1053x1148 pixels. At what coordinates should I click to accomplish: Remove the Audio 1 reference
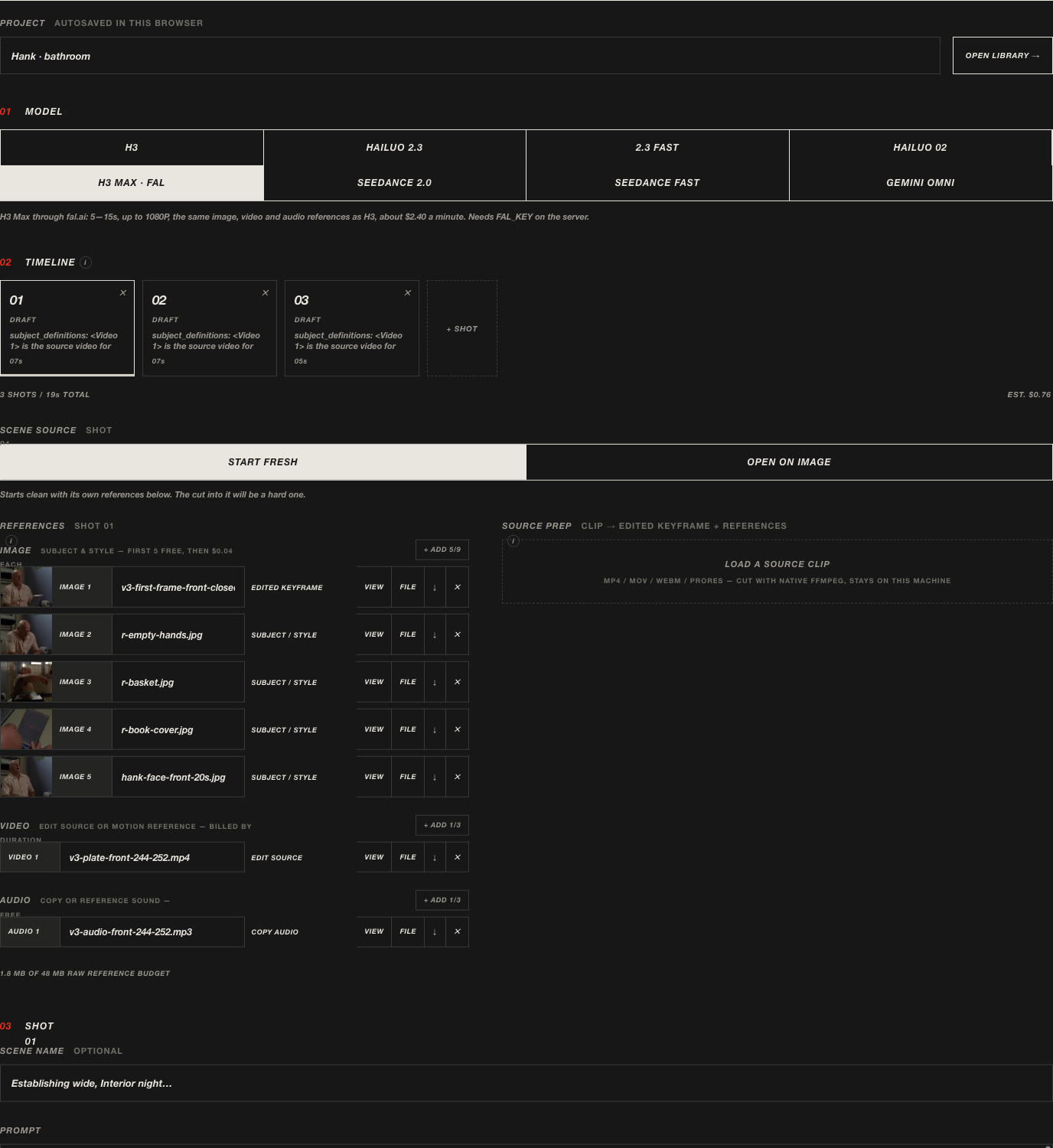coord(458,931)
